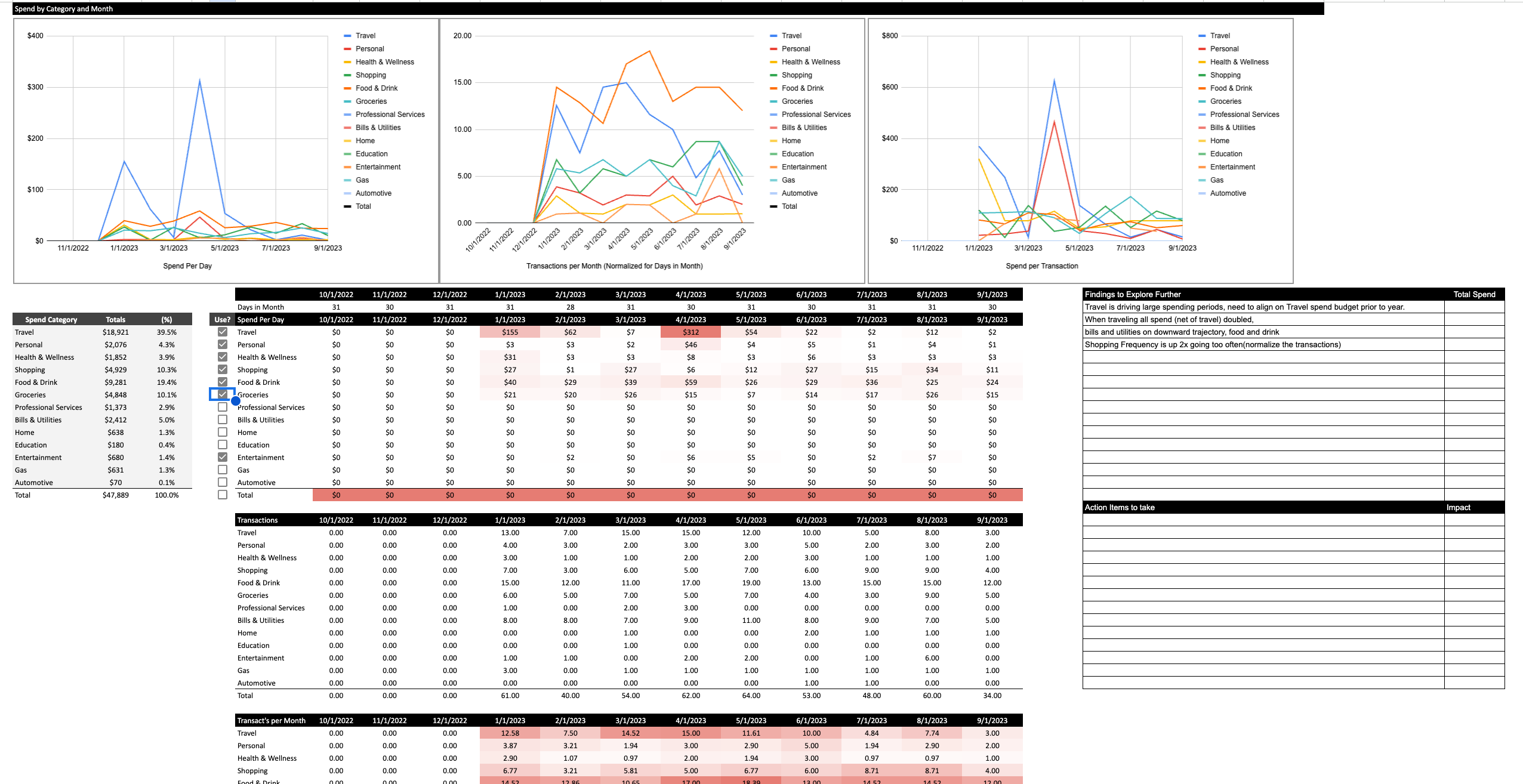1523x784 pixels.
Task: Click Groceries legend label in Spend Per Day chart
Action: tap(371, 101)
